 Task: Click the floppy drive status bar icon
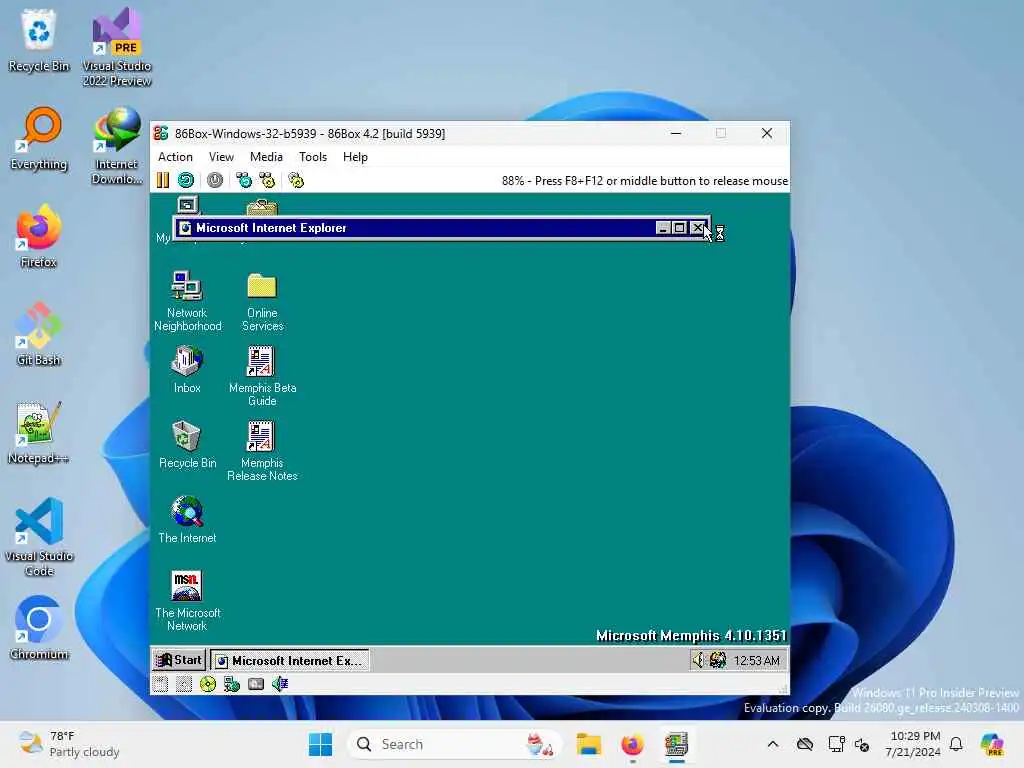coord(161,684)
